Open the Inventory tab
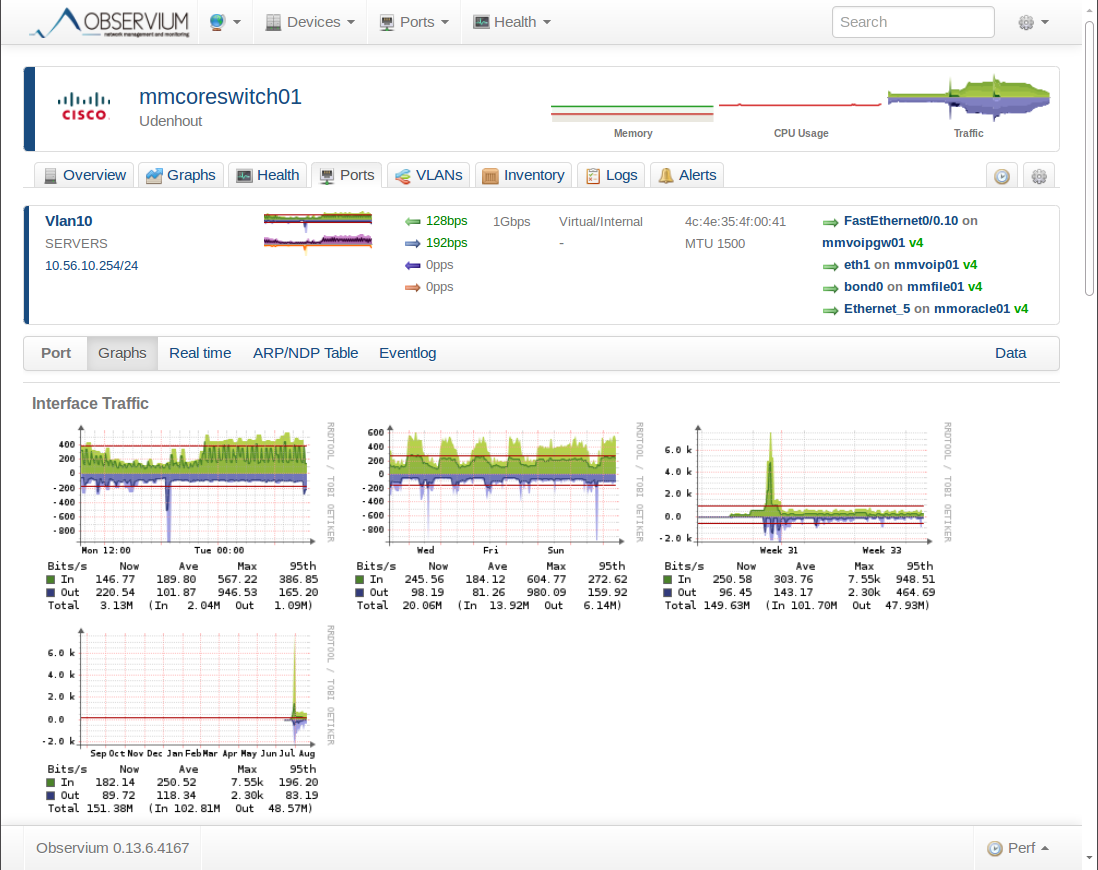 click(524, 175)
